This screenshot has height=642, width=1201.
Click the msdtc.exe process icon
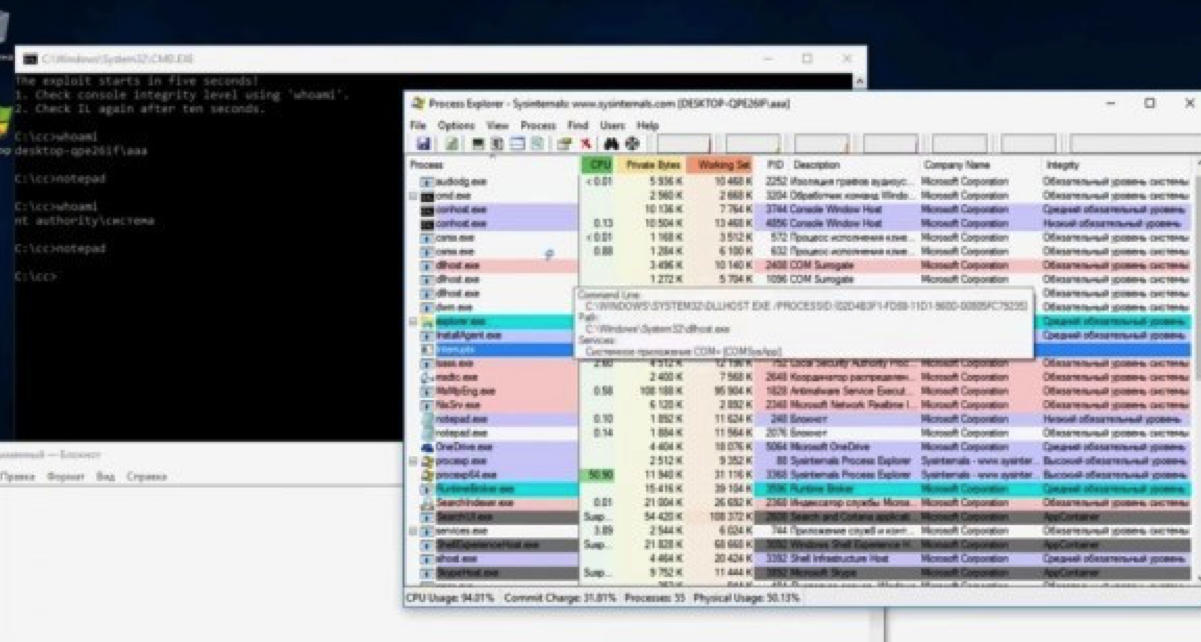[427, 377]
